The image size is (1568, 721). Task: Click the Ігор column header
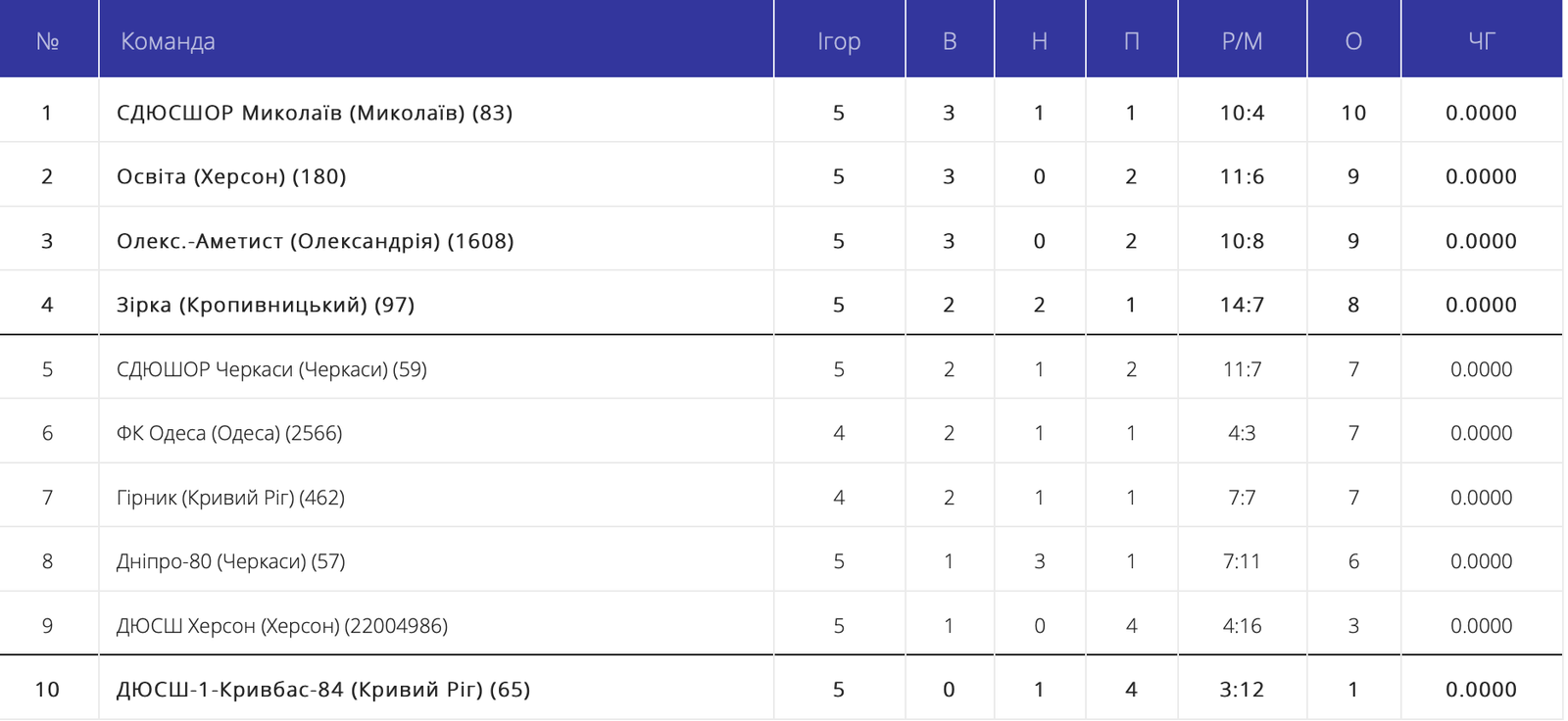pyautogui.click(x=839, y=41)
